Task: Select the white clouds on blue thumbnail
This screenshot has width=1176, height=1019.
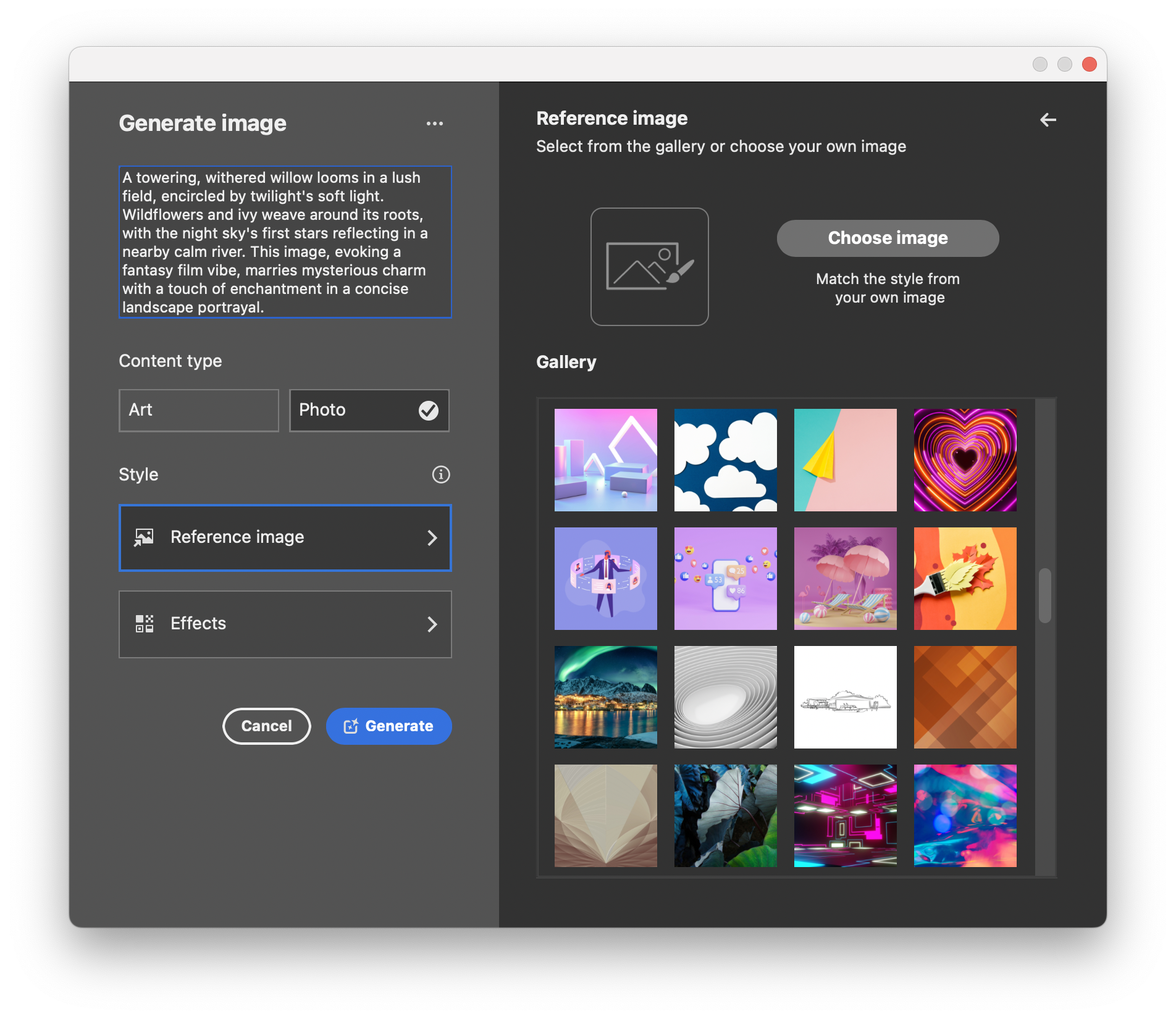Action: click(726, 460)
